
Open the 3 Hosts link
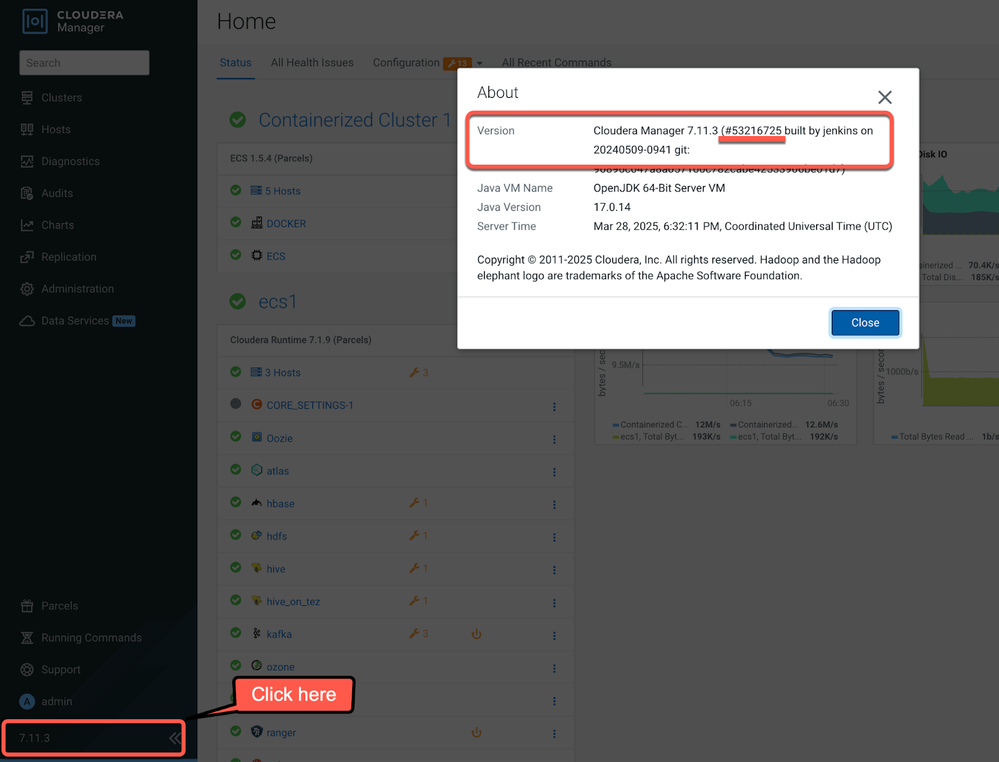(283, 372)
